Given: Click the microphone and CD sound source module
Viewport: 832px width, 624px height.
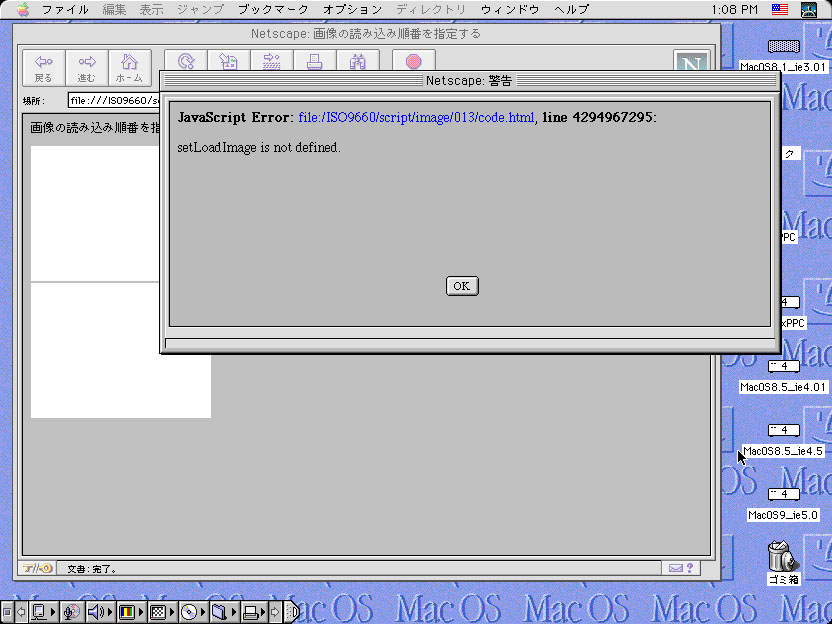Looking at the screenshot, I should click(x=72, y=612).
